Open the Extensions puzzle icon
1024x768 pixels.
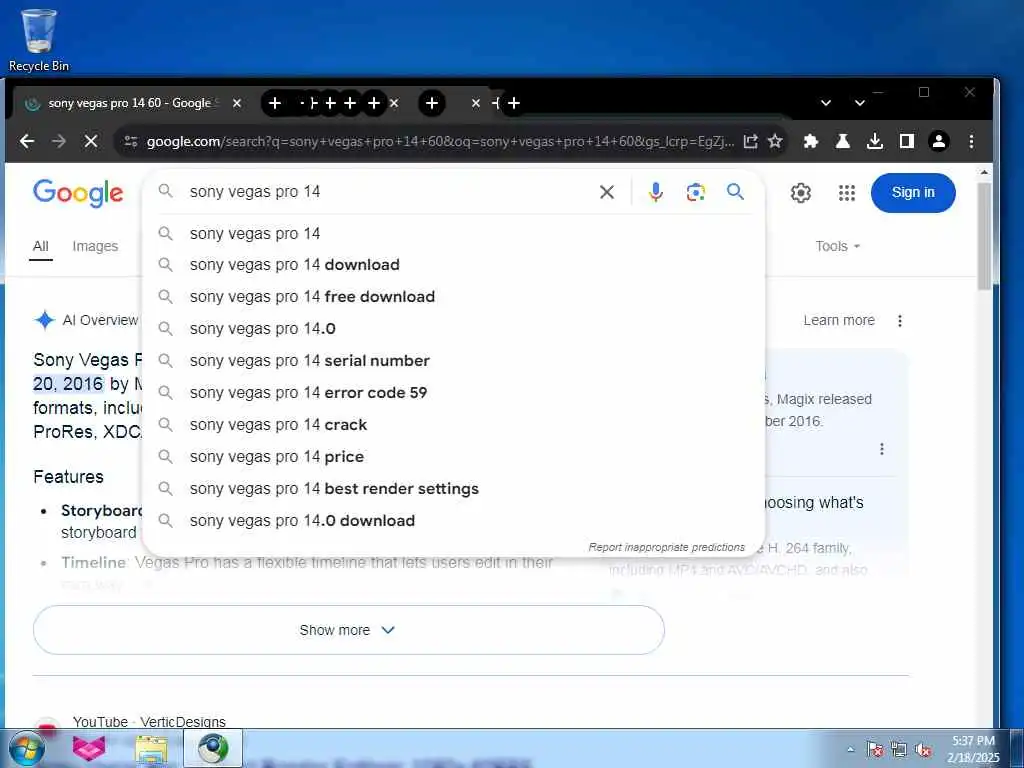click(x=810, y=141)
